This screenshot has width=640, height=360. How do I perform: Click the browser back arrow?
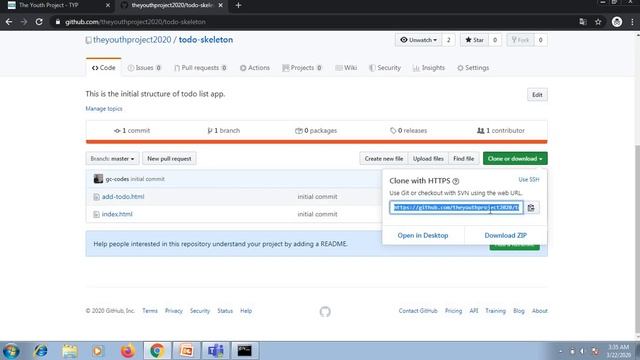(x=9, y=22)
